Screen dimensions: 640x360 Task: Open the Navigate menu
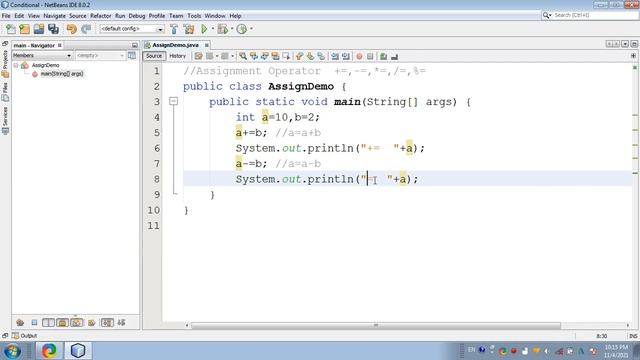[54, 16]
